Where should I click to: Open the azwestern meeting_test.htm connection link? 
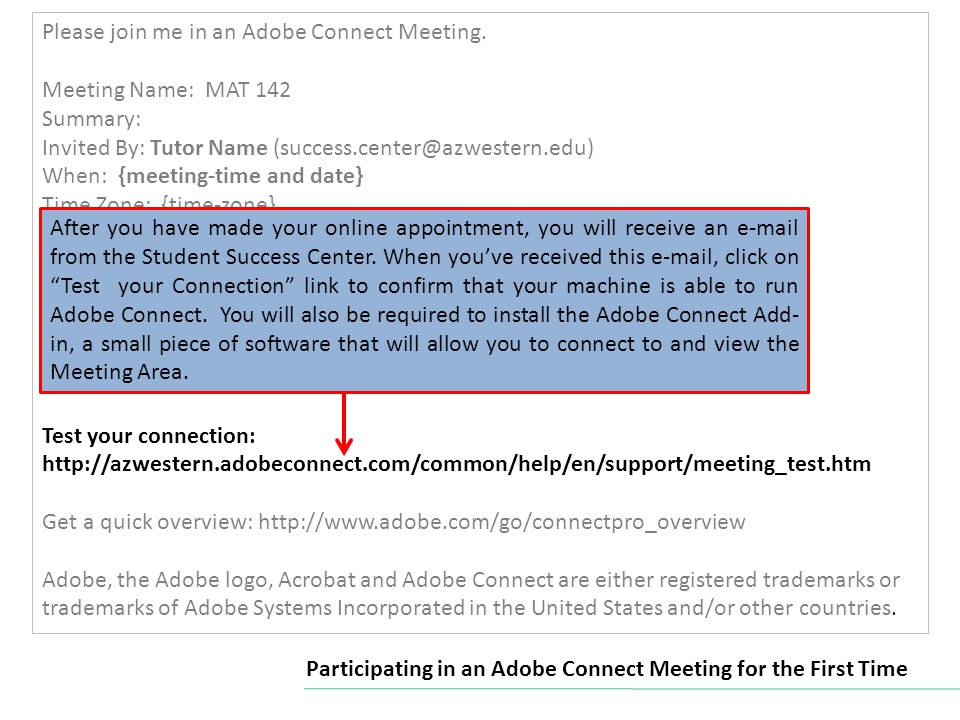pos(456,464)
